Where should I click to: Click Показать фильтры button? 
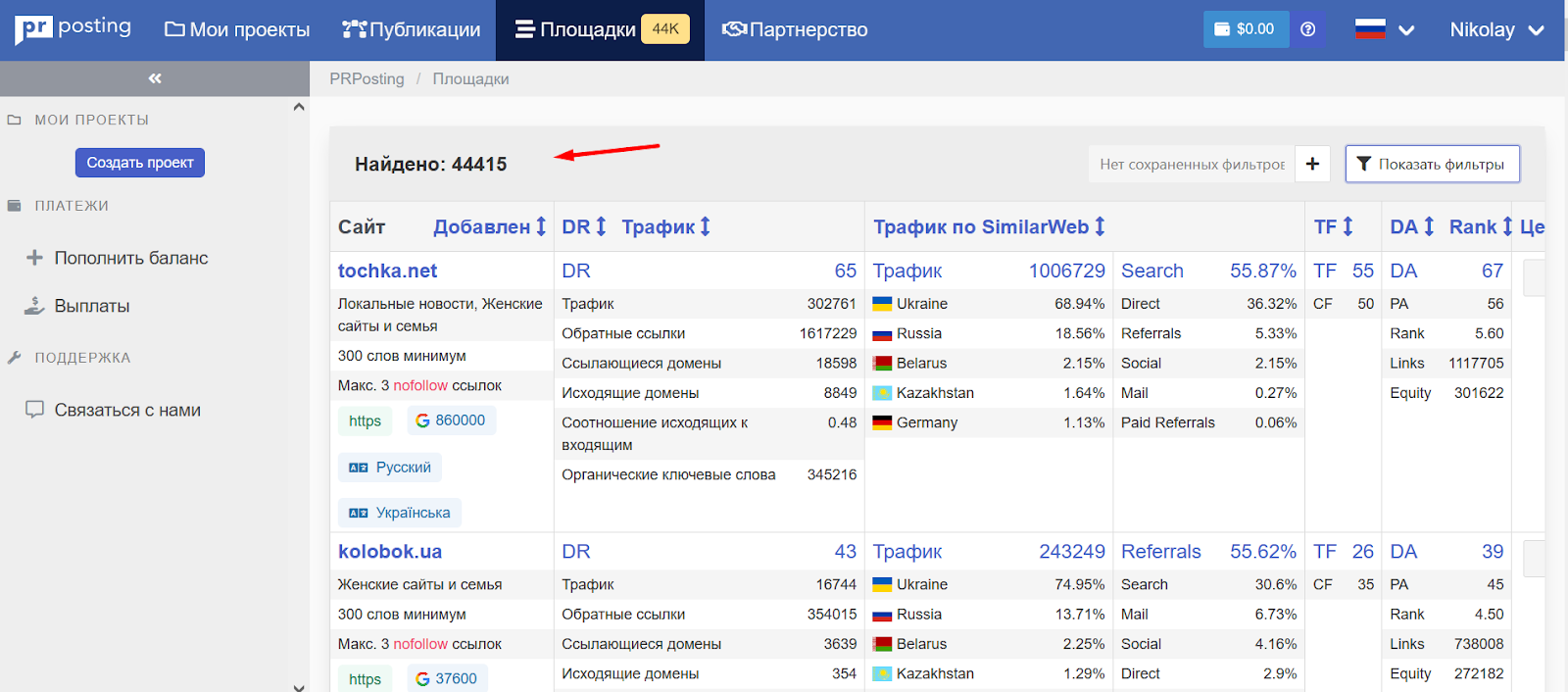point(1433,164)
